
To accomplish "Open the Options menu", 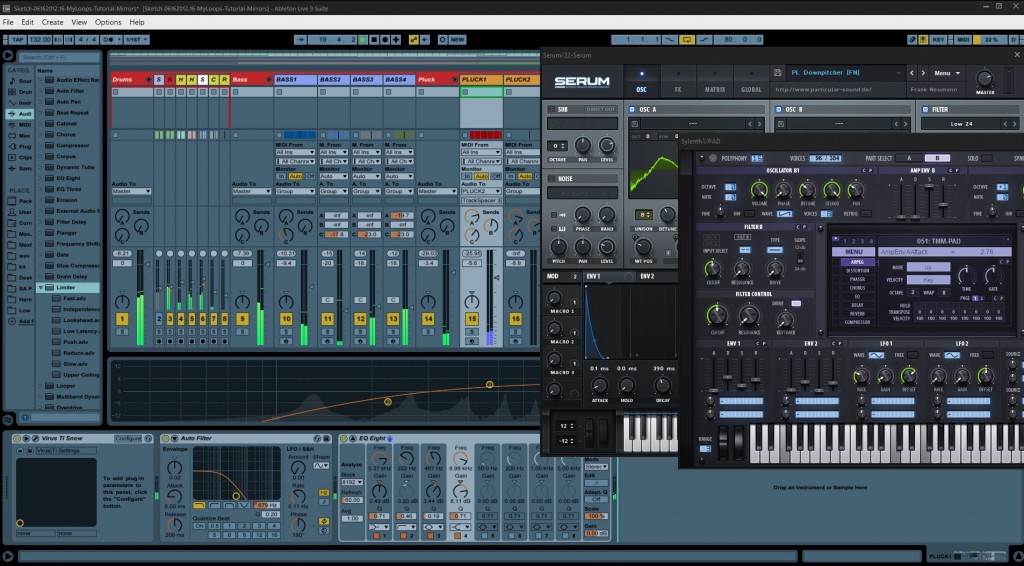I will [x=108, y=22].
